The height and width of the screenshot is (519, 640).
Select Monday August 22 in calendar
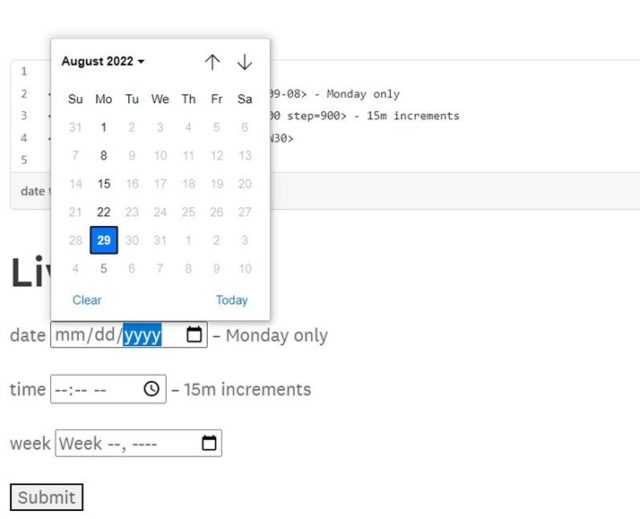coord(104,212)
